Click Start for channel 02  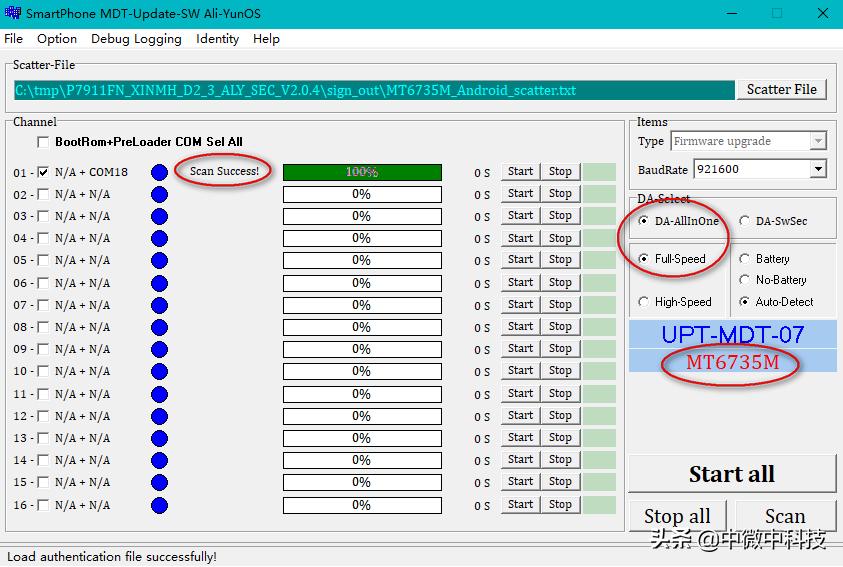coord(520,193)
